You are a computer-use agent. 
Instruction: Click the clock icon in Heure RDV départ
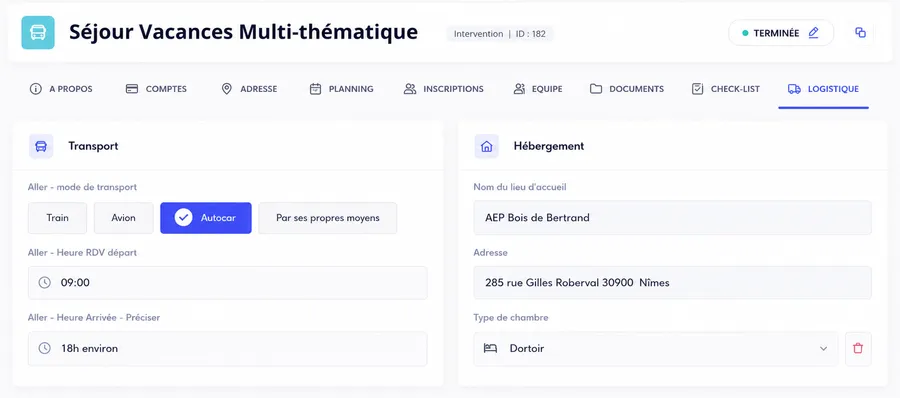(45, 283)
